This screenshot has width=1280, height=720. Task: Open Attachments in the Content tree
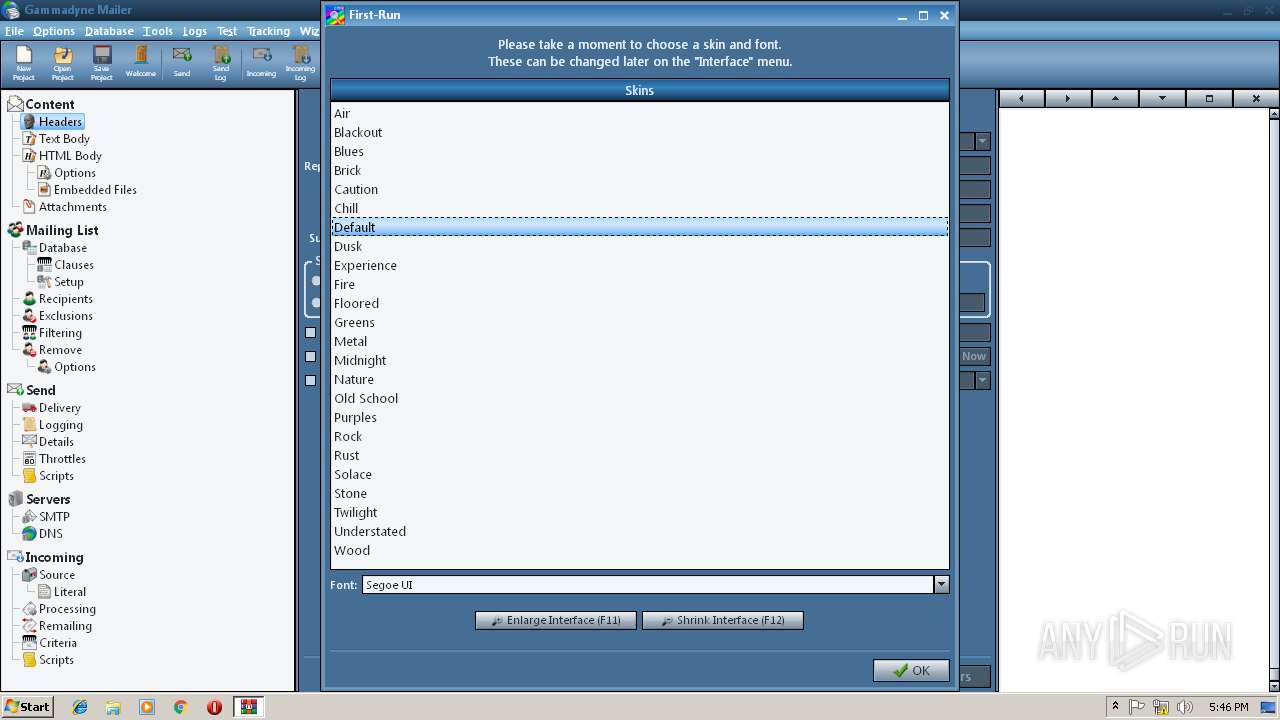(x=72, y=207)
